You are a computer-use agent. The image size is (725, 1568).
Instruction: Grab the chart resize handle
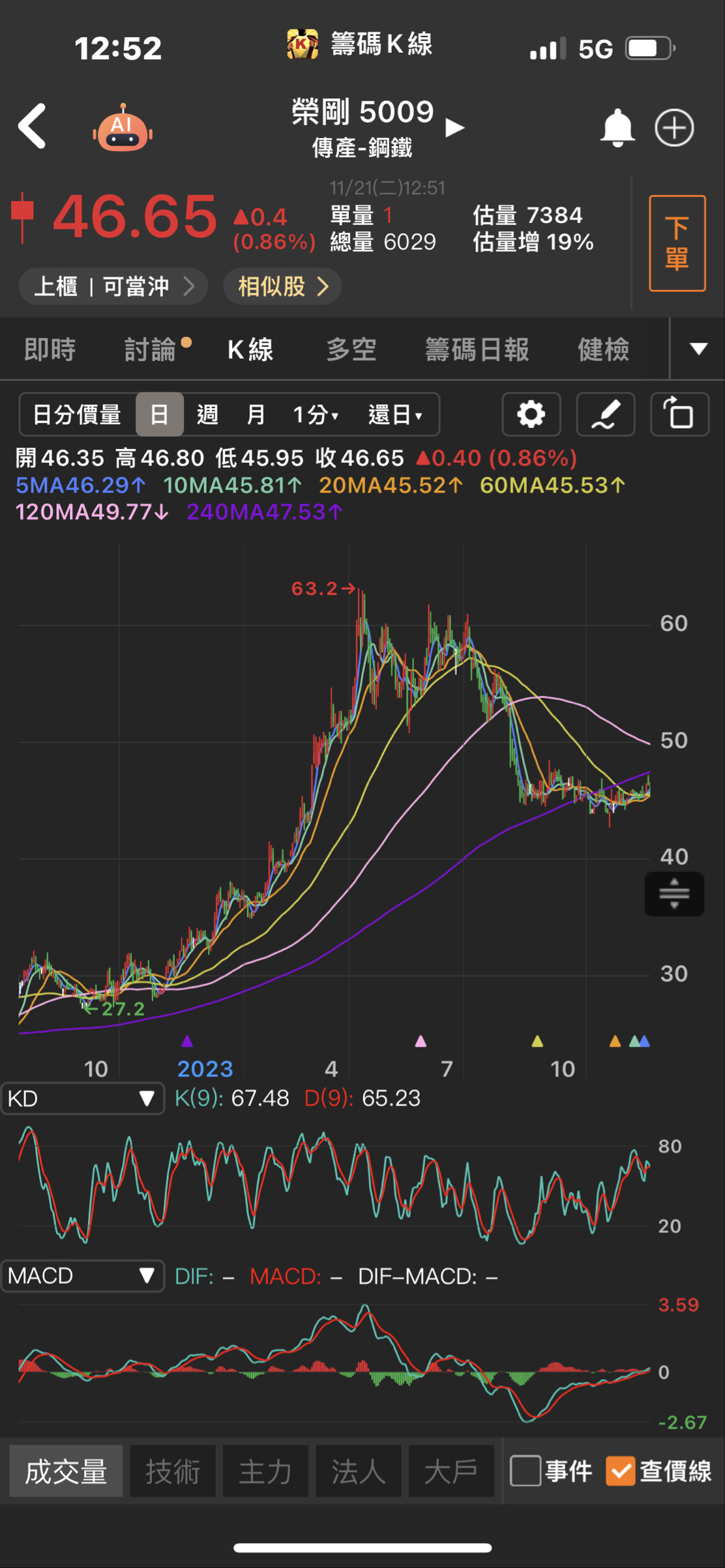tap(674, 893)
